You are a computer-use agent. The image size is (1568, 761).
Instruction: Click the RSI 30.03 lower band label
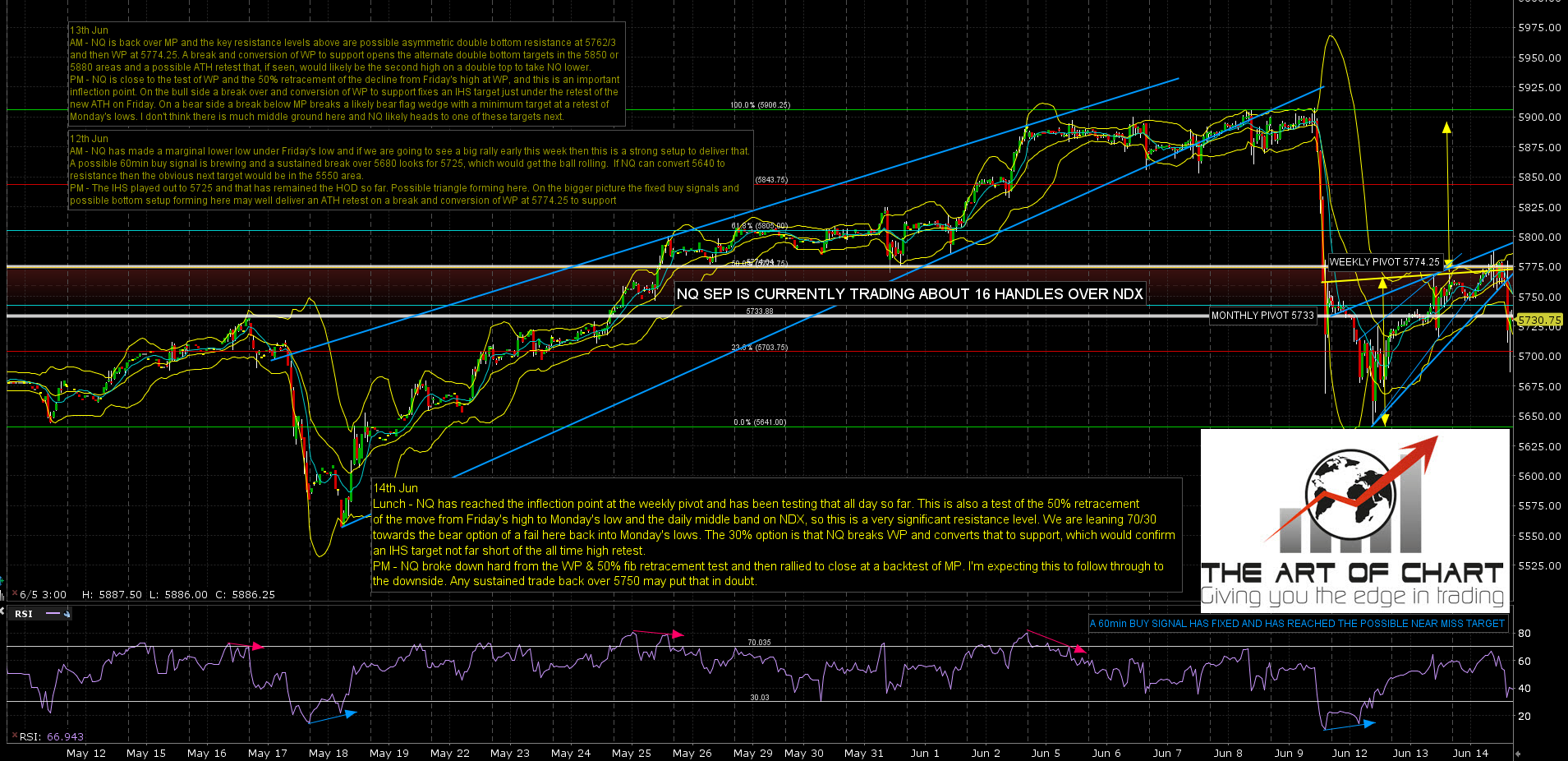pos(759,698)
